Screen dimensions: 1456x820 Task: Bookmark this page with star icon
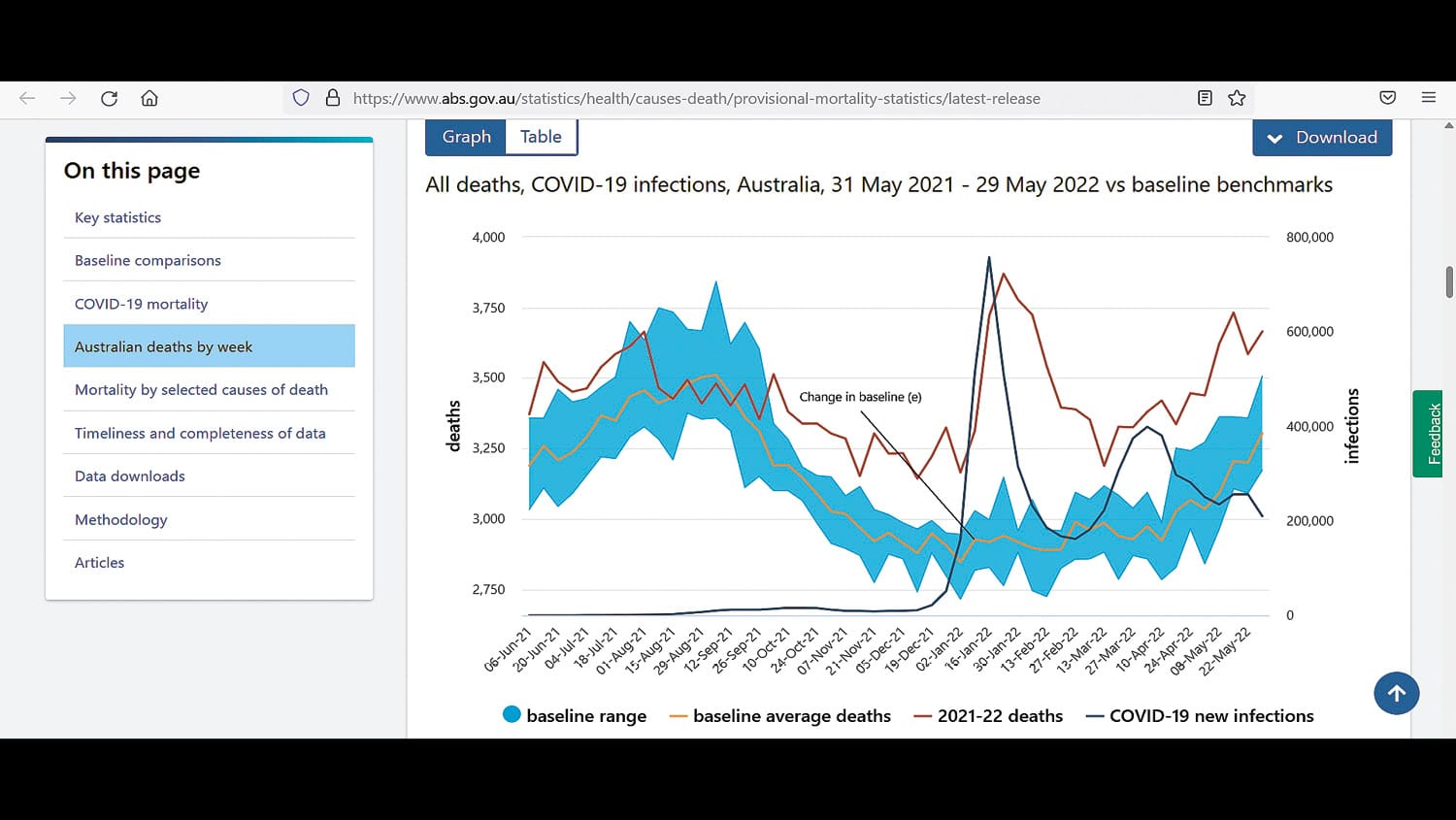point(1237,98)
